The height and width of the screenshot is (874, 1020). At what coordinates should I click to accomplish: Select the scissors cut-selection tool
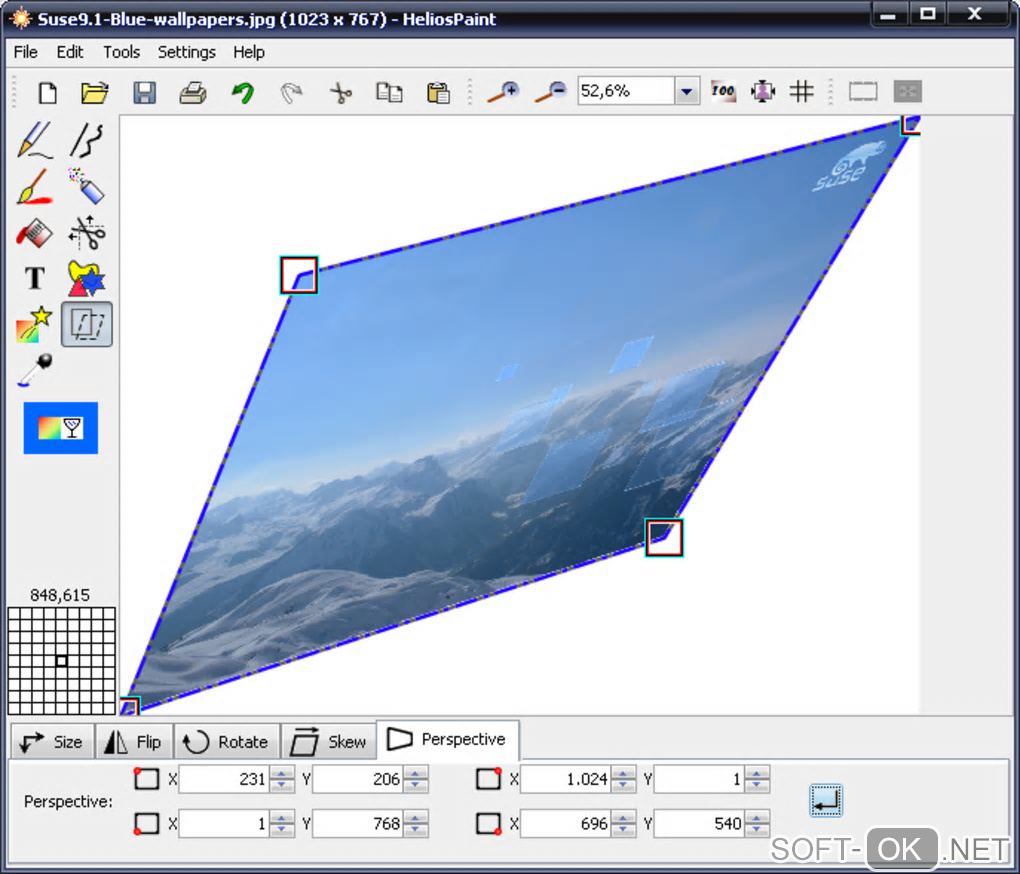point(87,232)
